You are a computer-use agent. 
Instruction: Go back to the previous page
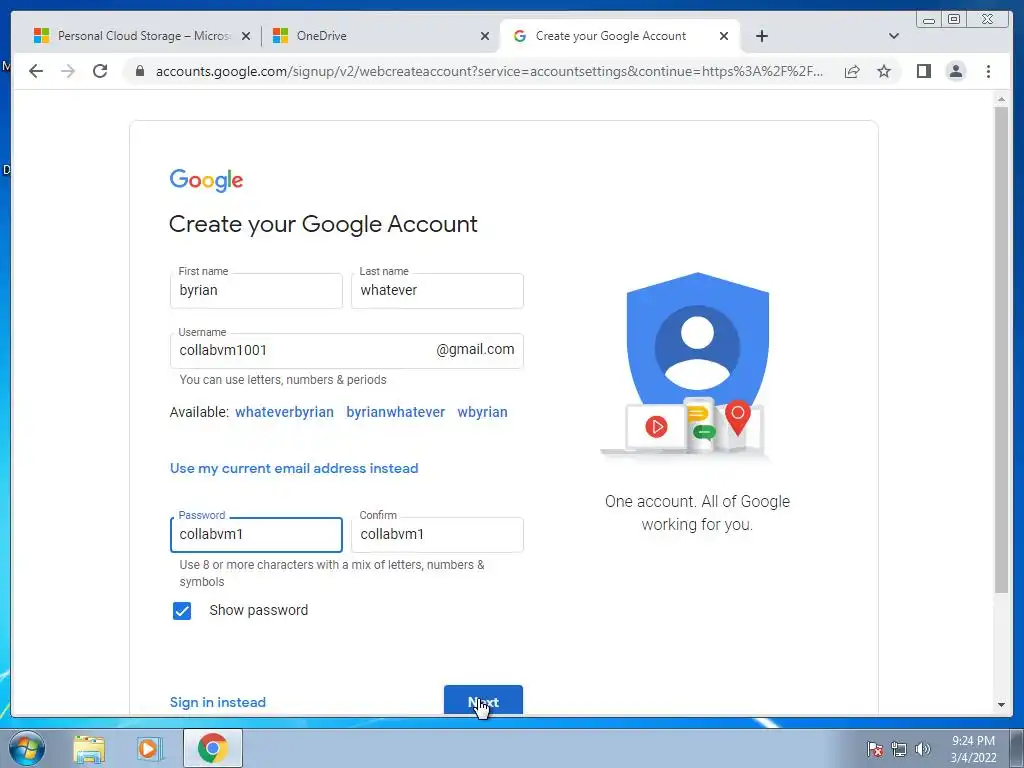pos(36,71)
